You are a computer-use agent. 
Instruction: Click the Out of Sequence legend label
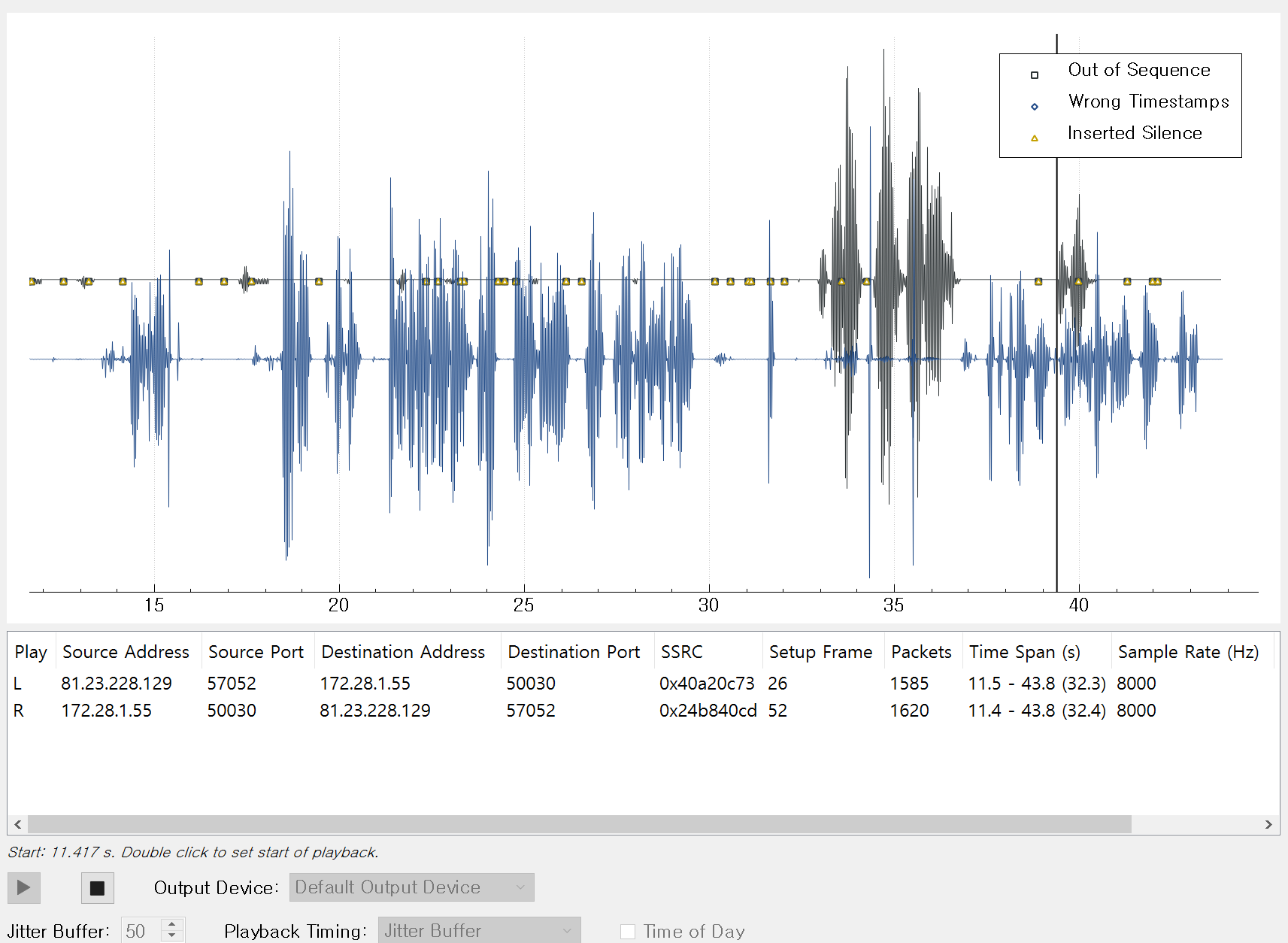coord(1139,70)
